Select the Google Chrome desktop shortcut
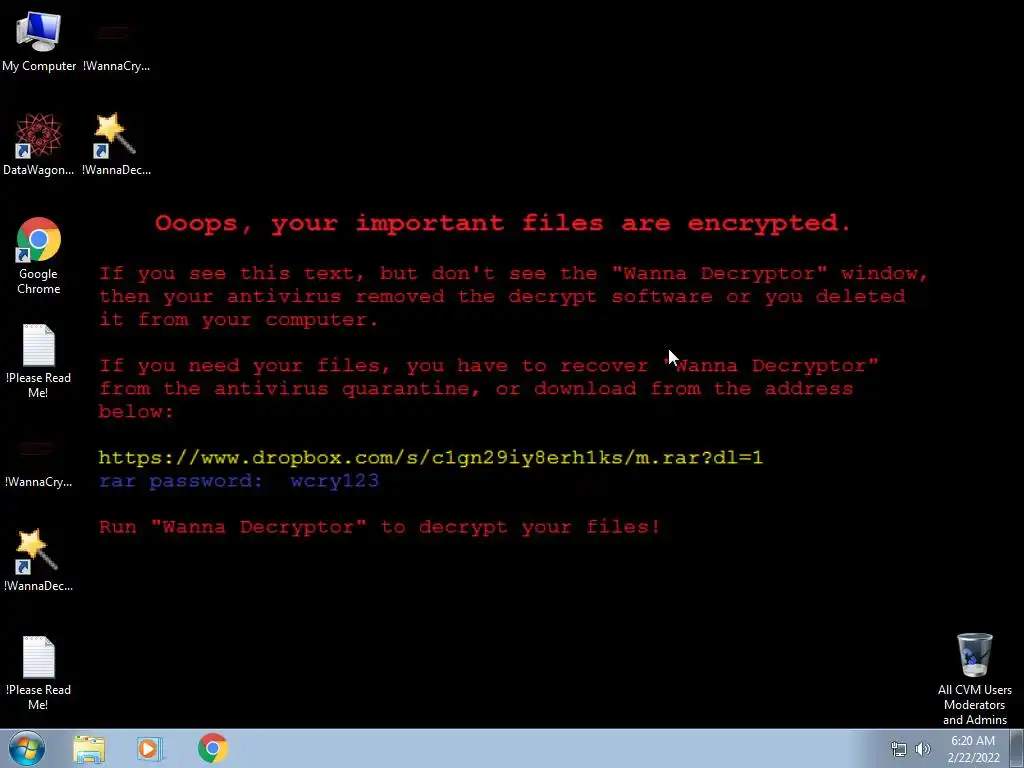1024x768 pixels. pos(39,255)
